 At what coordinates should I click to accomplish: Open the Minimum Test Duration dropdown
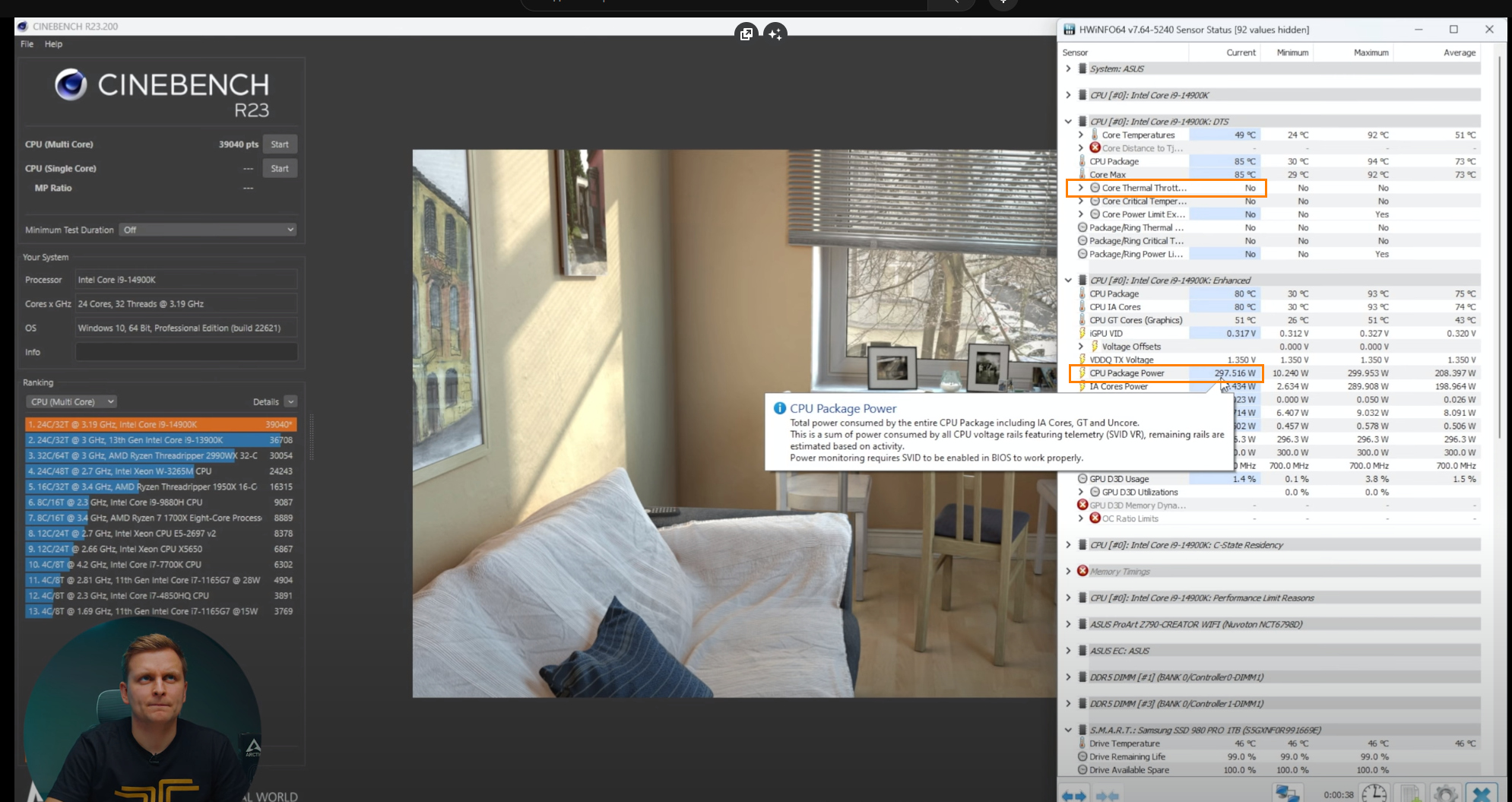tap(208, 230)
